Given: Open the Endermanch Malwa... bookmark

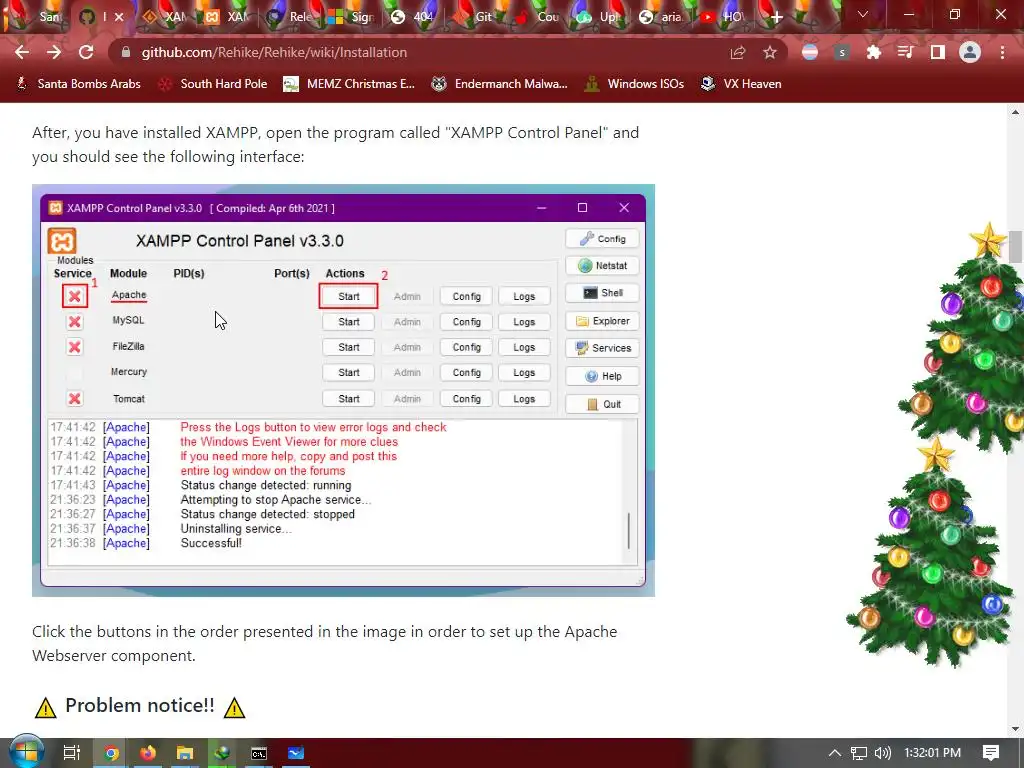Looking at the screenshot, I should point(500,84).
